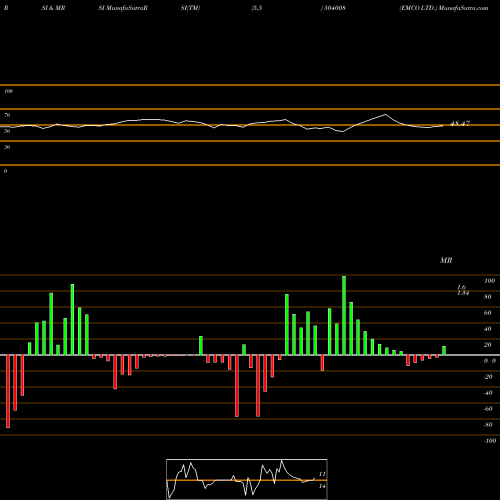500x500 pixels.
Task: Click the SI(TM) header label
Action: [190, 8]
